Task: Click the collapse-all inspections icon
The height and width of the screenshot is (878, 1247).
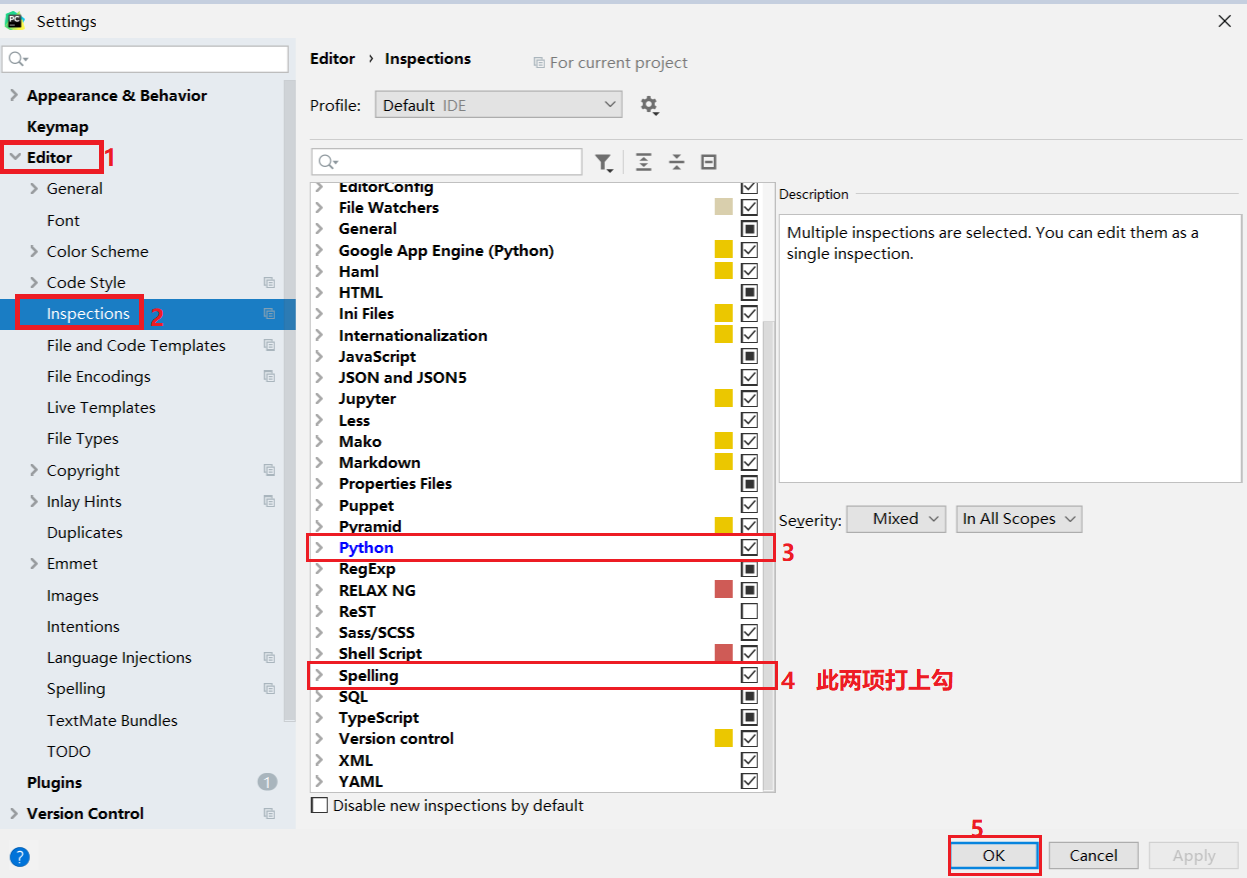Action: (676, 161)
